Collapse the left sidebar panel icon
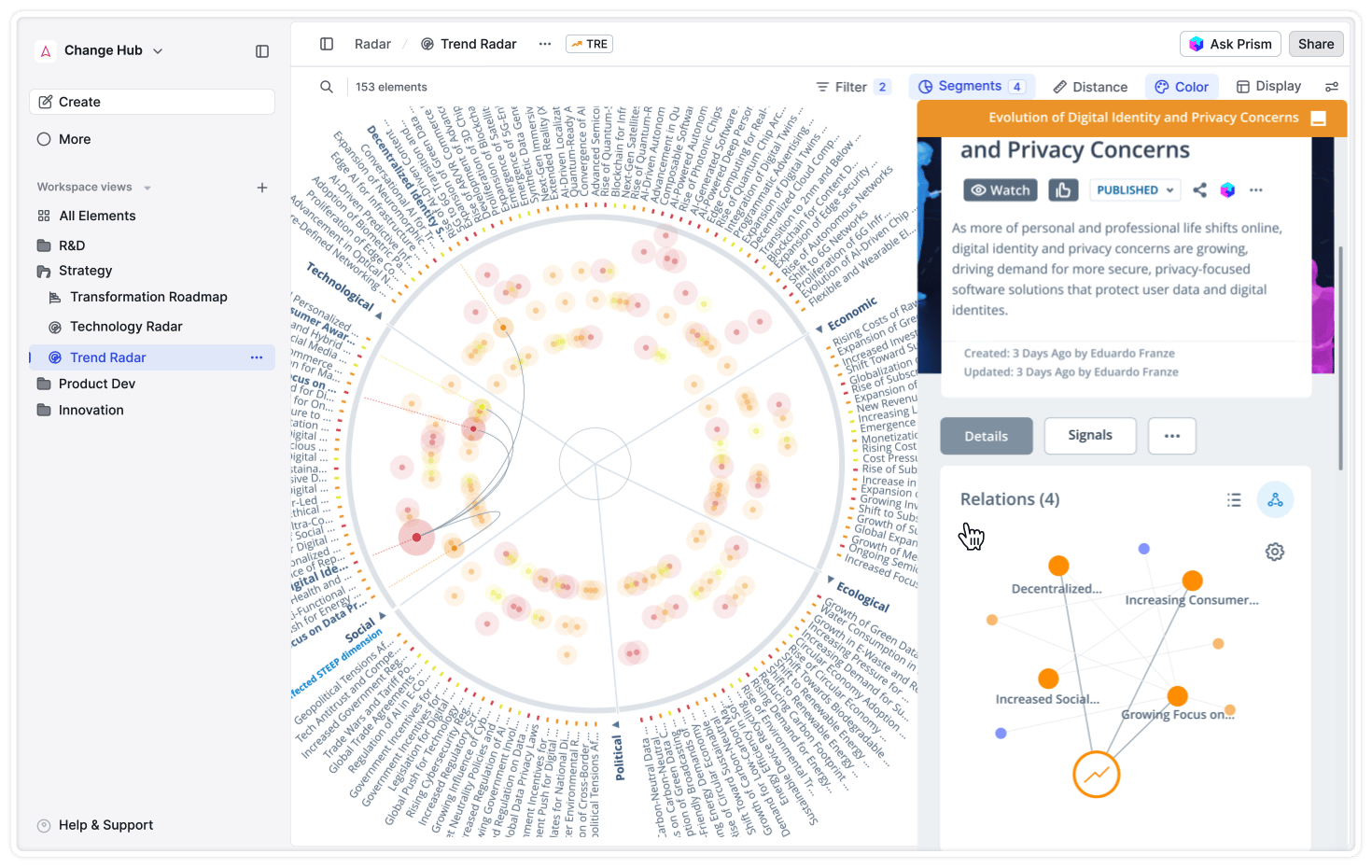This screenshot has width=1372, height=868. pos(262,51)
